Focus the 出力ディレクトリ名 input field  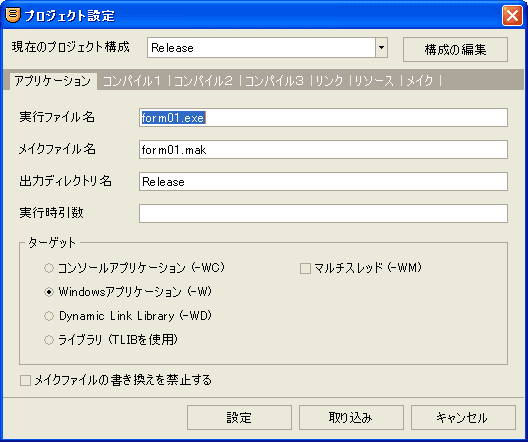pos(323,181)
